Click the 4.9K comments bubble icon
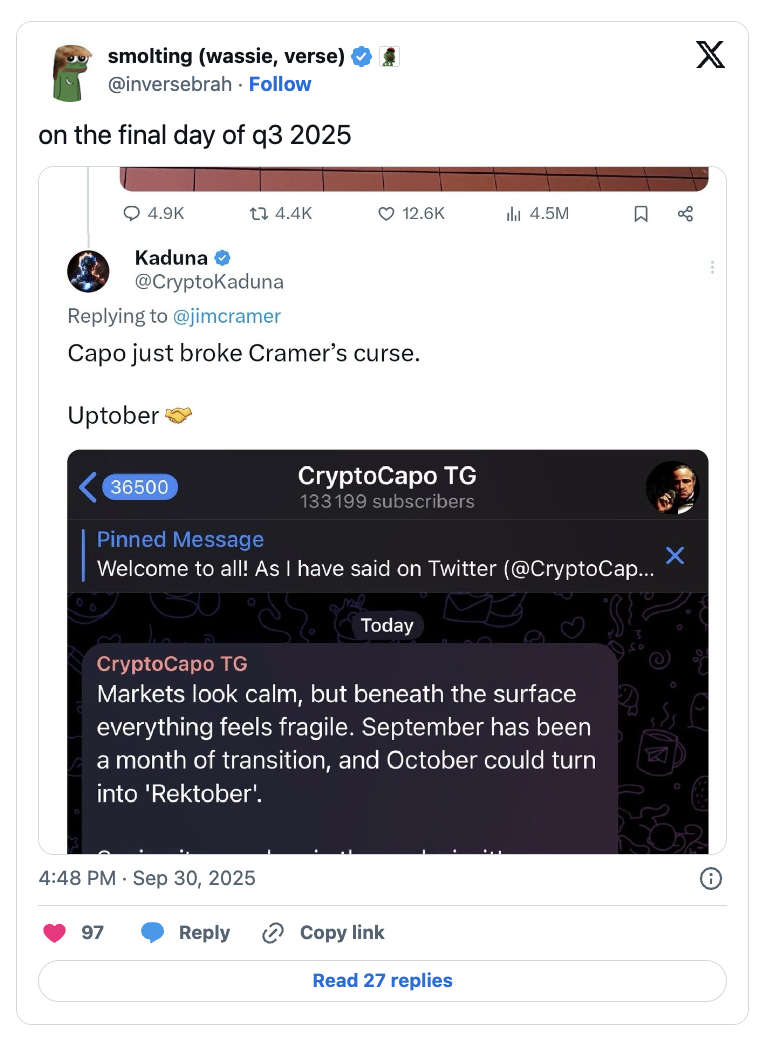Viewport: 766px width, 1044px height. (x=132, y=214)
